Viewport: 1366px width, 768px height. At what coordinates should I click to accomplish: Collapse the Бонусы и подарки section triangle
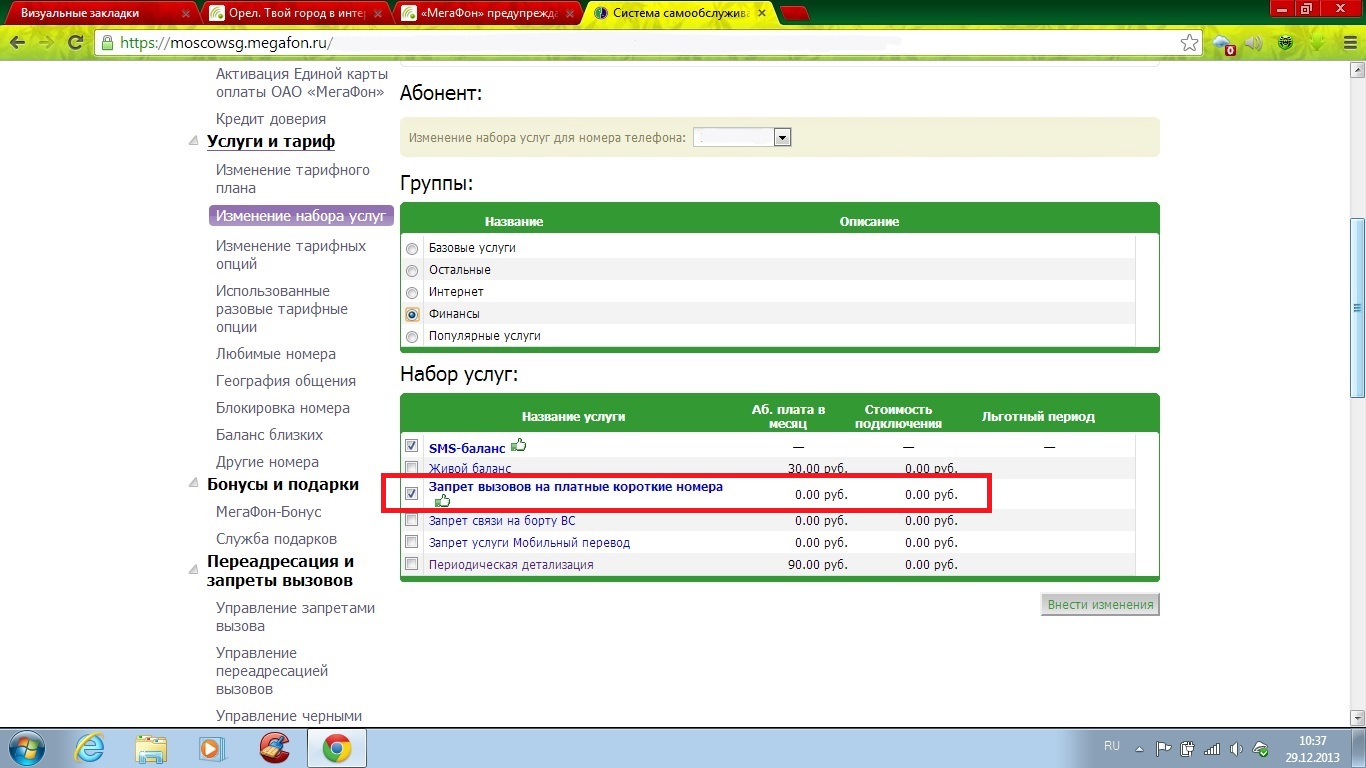[193, 485]
